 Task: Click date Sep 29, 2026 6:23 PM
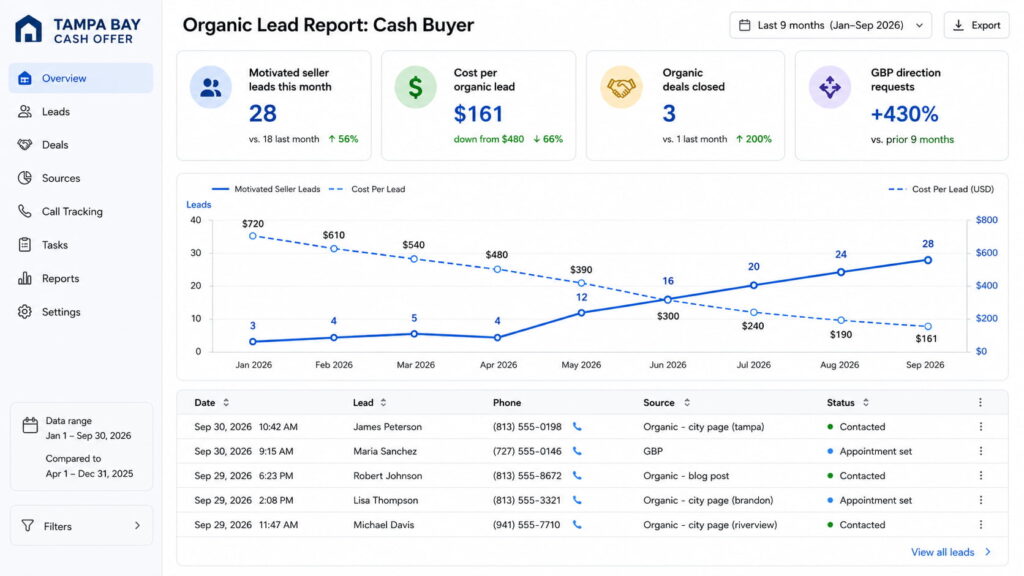click(x=244, y=476)
